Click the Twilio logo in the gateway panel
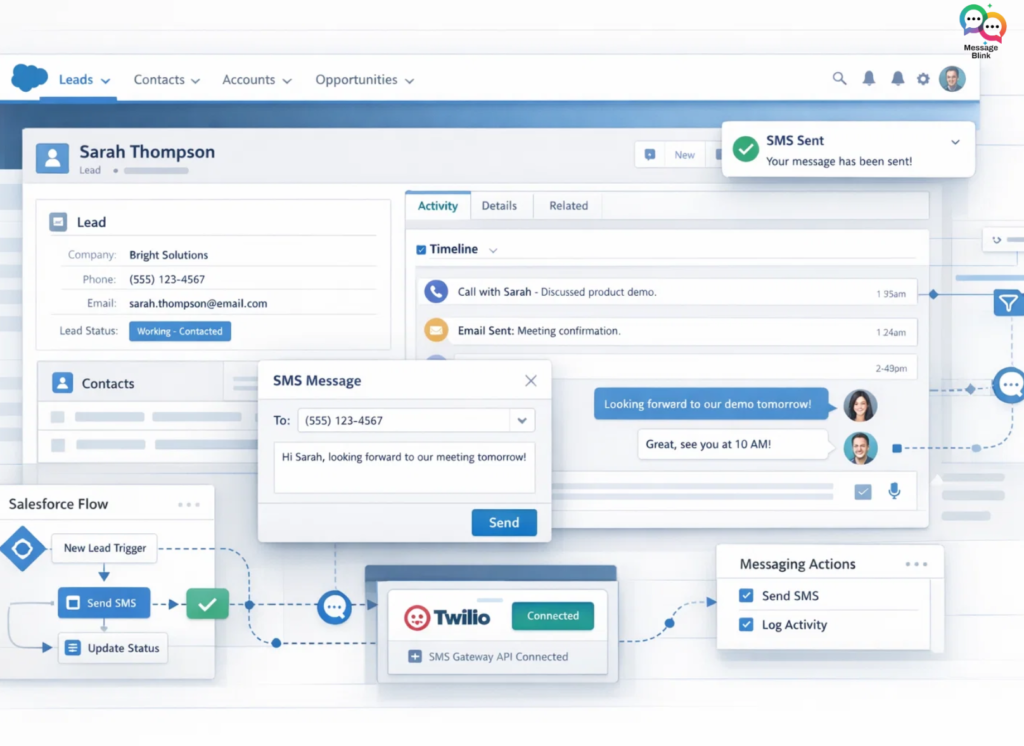This screenshot has height=746, width=1024. (x=448, y=617)
